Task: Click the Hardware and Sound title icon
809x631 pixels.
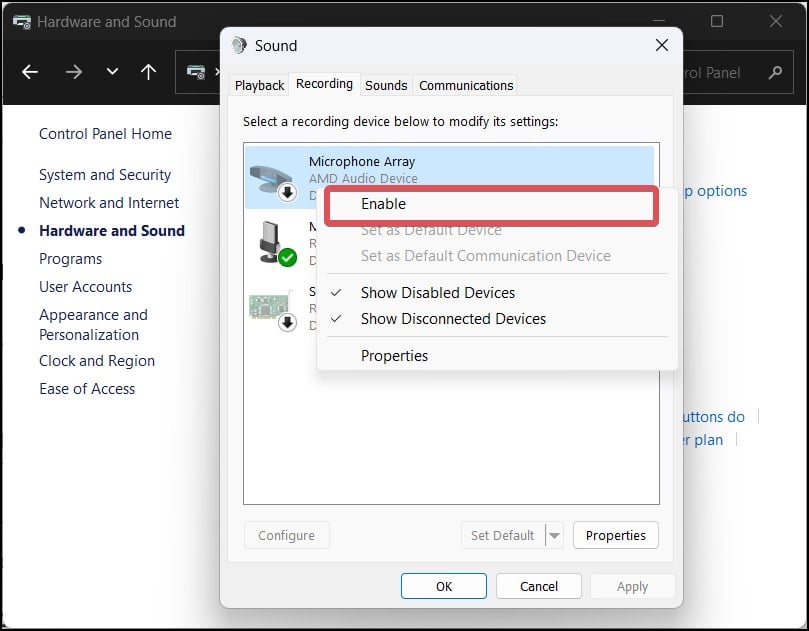Action: [x=22, y=22]
